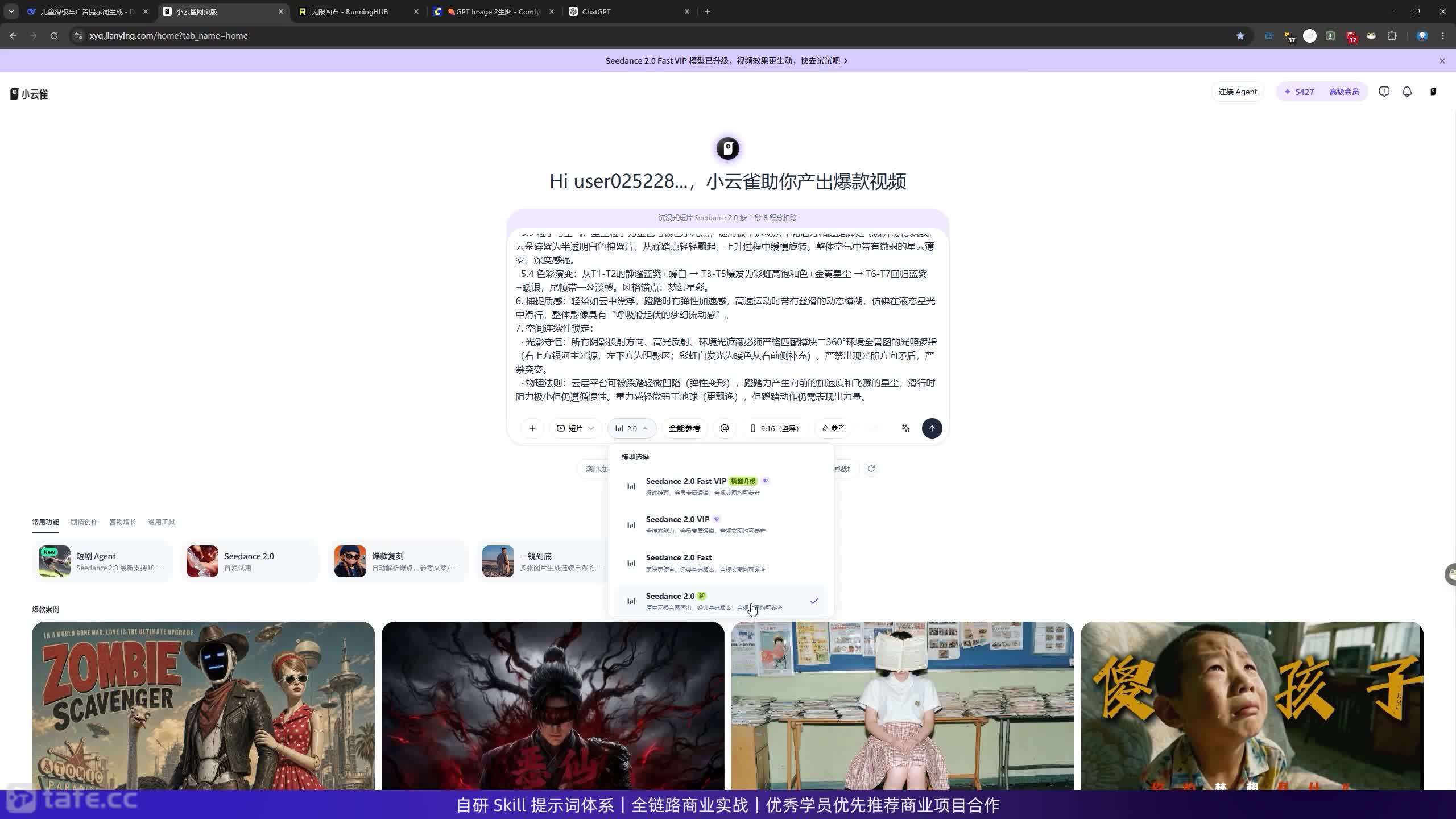Image resolution: width=1456 pixels, height=819 pixels.
Task: Switch to the 通用工具 tab
Action: click(x=162, y=522)
